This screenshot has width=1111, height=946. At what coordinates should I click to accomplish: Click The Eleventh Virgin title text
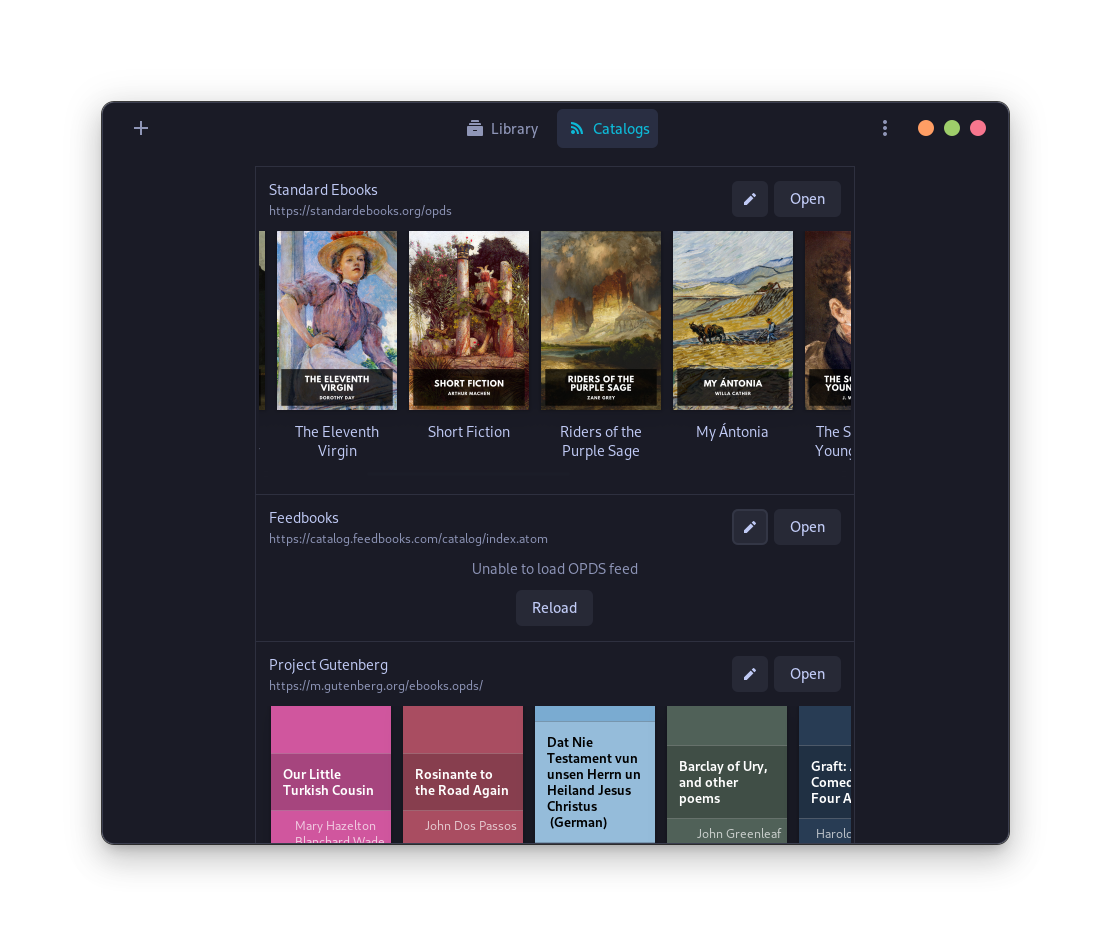pos(337,441)
